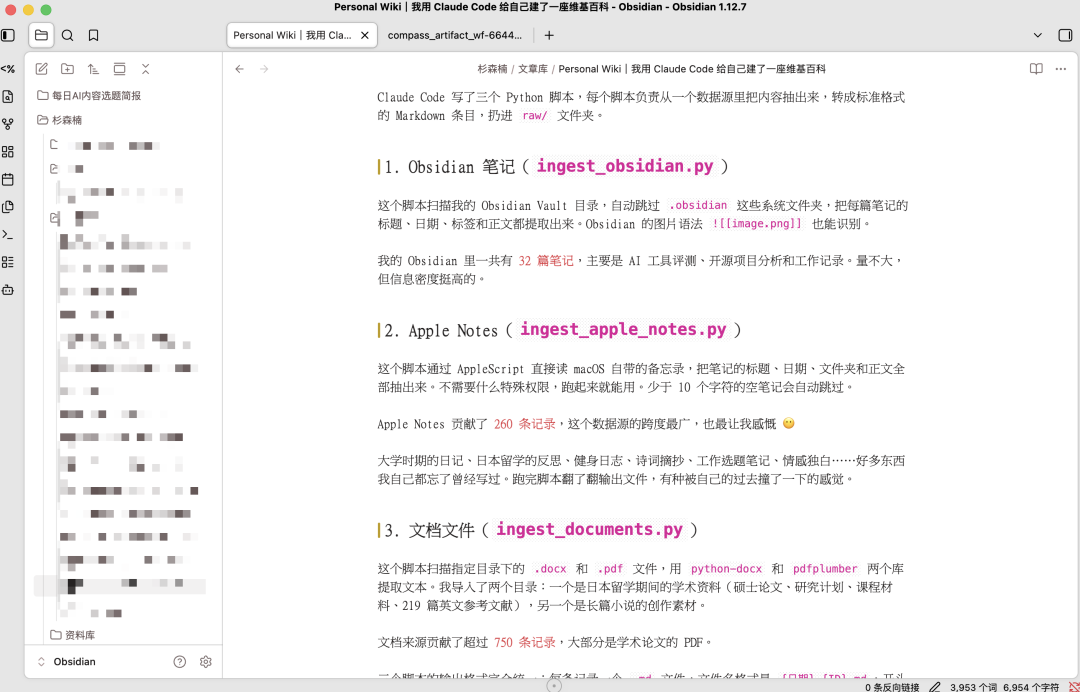
Task: Create a new folder in the file explorer
Action: [68, 70]
